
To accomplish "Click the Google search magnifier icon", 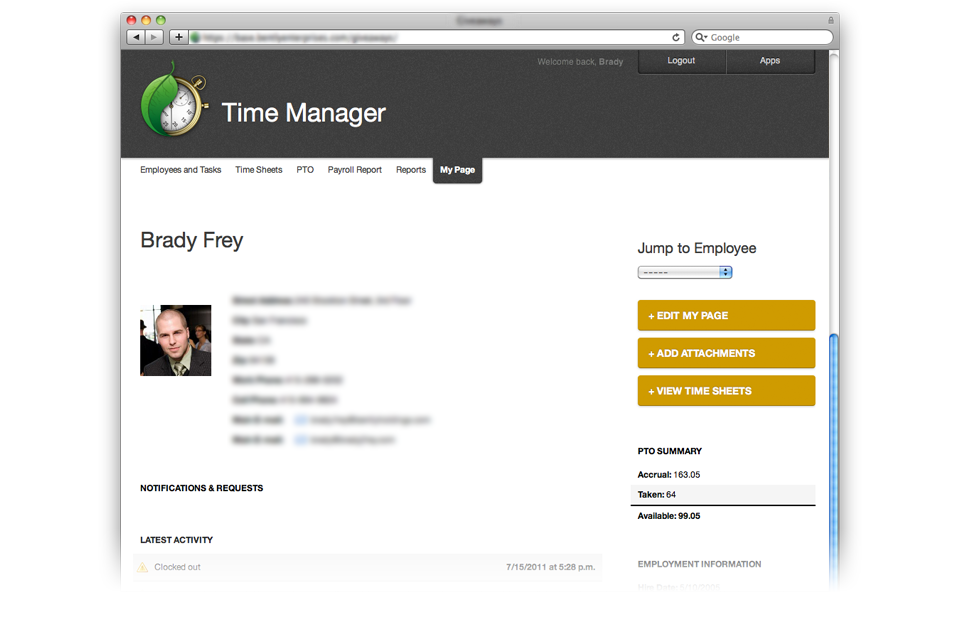I will click(x=701, y=37).
